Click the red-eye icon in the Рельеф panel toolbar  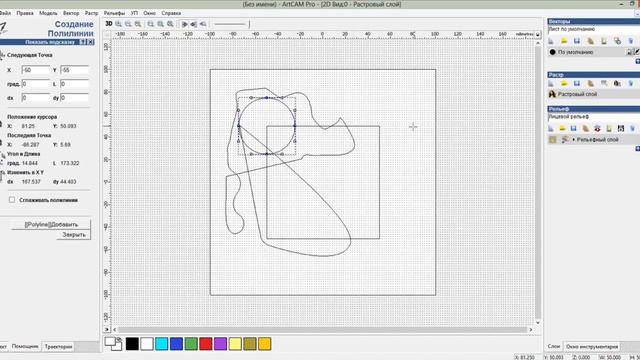pyautogui.click(x=598, y=129)
